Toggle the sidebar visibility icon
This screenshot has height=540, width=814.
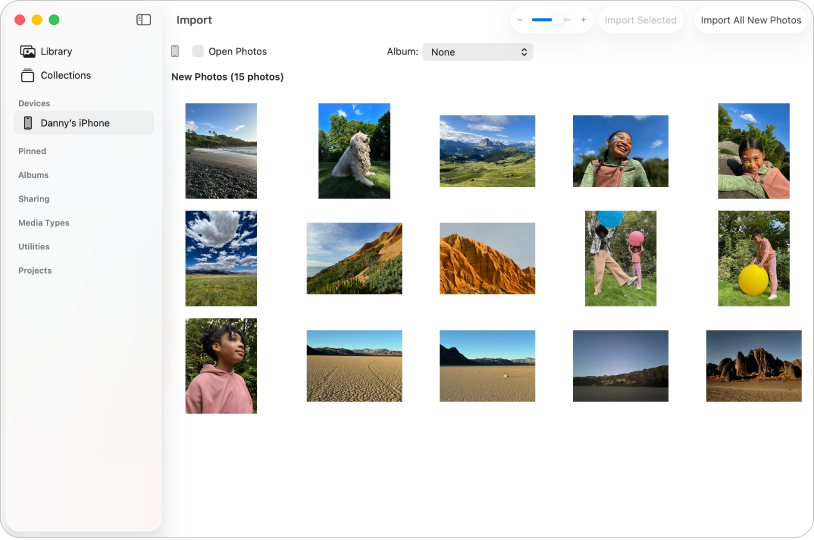(143, 20)
